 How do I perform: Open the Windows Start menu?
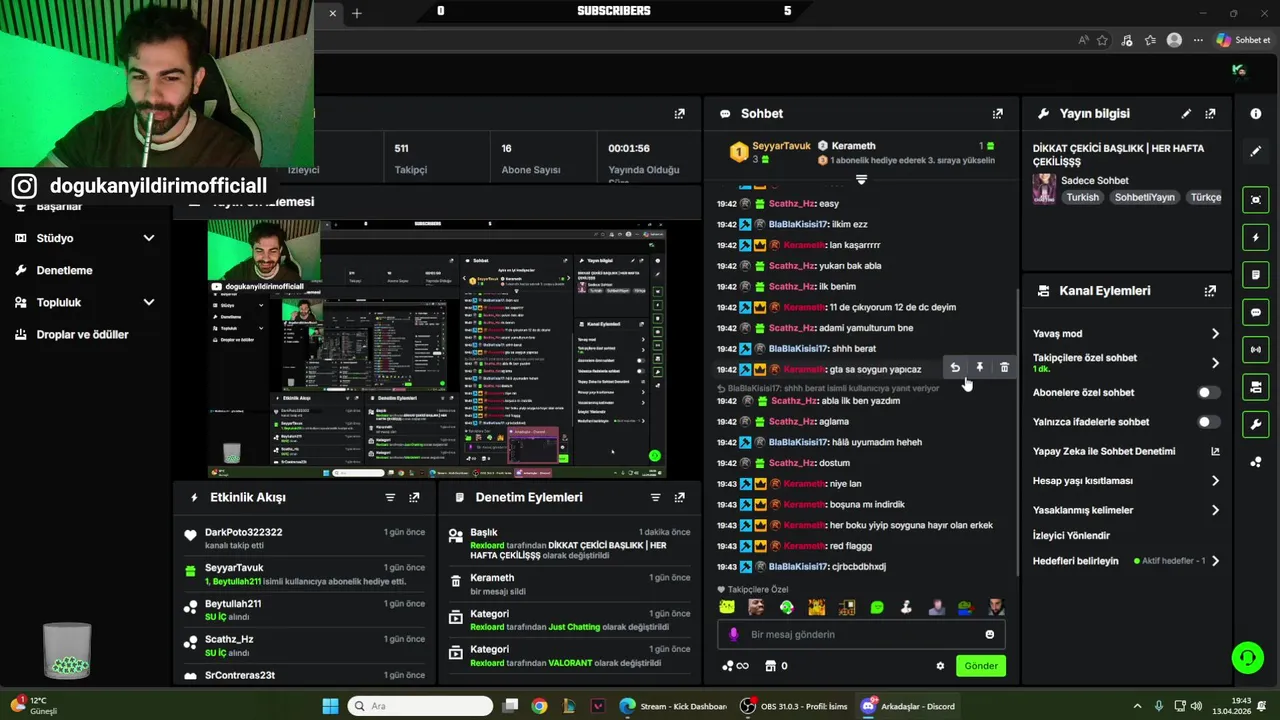click(x=330, y=706)
